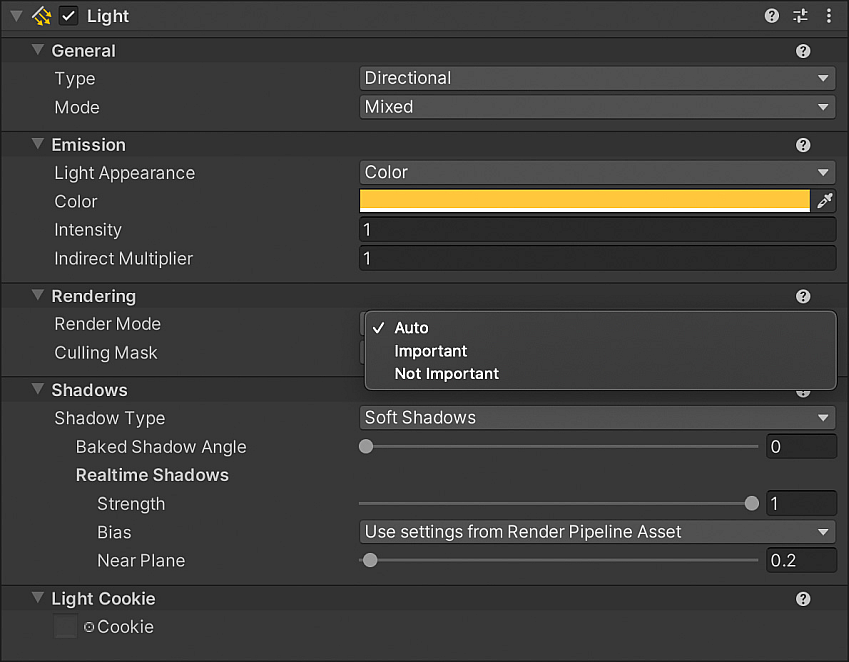This screenshot has width=849, height=662.
Task: Click the Emission section help icon
Action: pos(802,145)
